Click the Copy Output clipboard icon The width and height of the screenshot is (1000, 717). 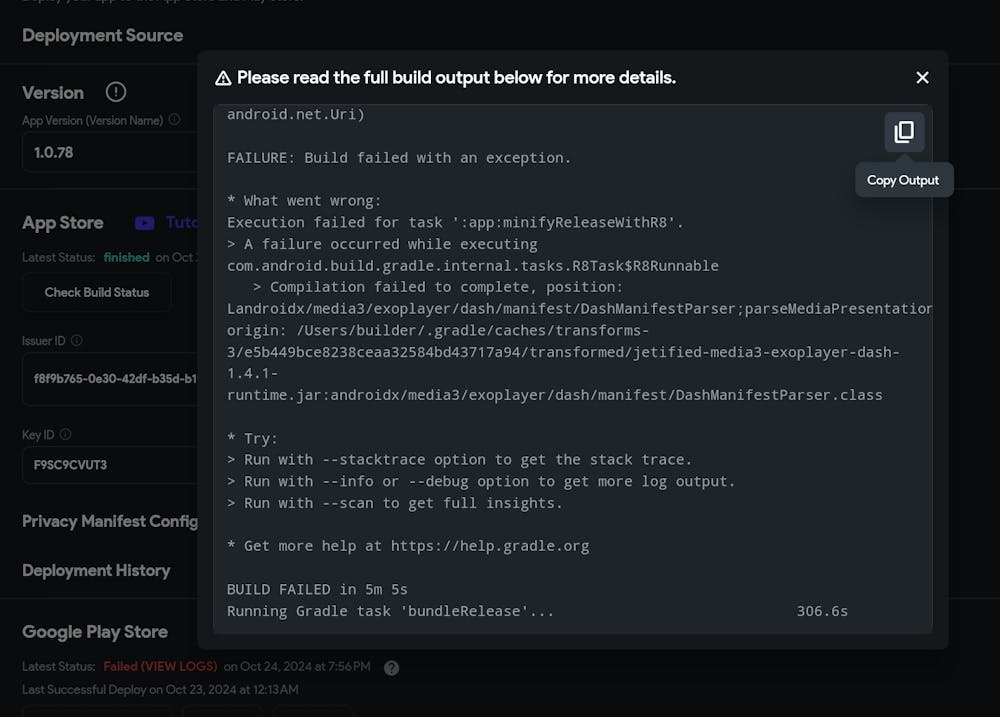pos(904,132)
